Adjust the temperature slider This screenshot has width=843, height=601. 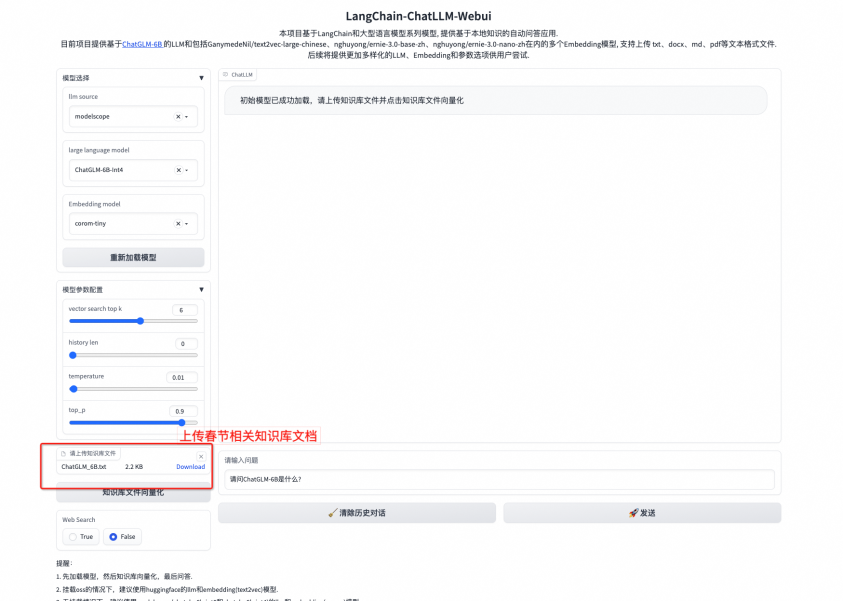133,389
